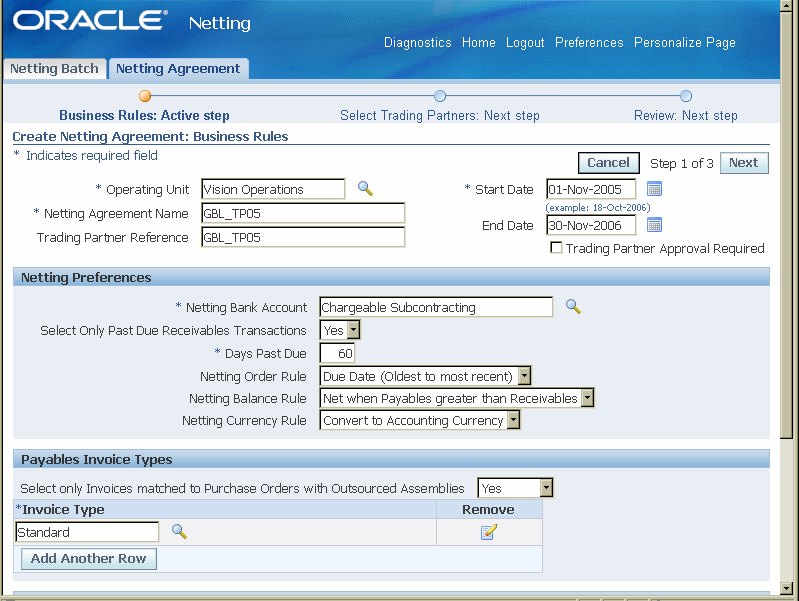Image resolution: width=799 pixels, height=601 pixels.
Task: Open the Outsourced Assemblies Yes dropdown
Action: [515, 488]
